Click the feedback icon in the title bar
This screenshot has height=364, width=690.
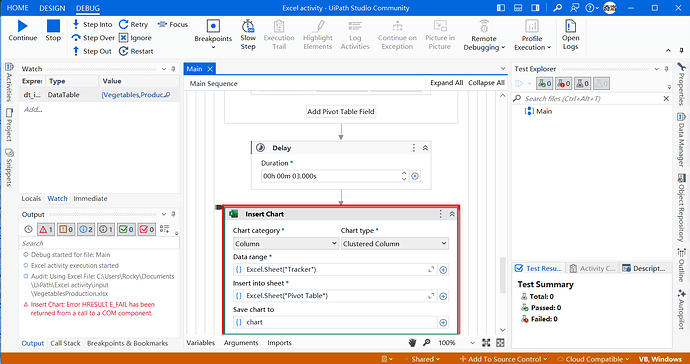[574, 8]
